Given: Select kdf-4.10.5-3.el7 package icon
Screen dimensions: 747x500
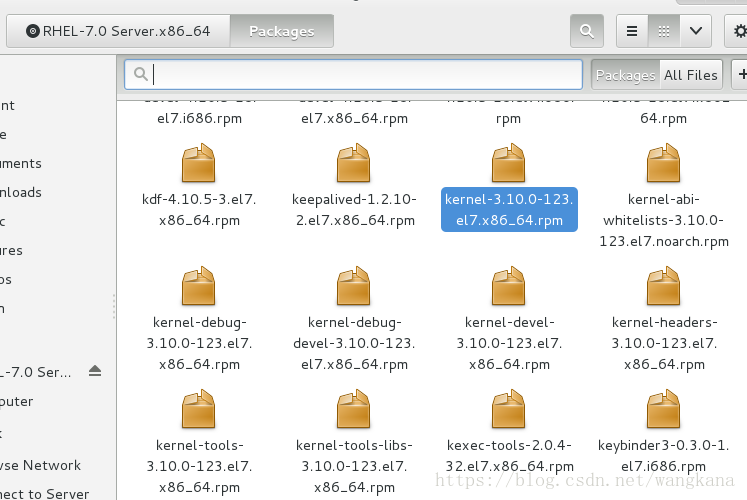Looking at the screenshot, I should 199,163.
